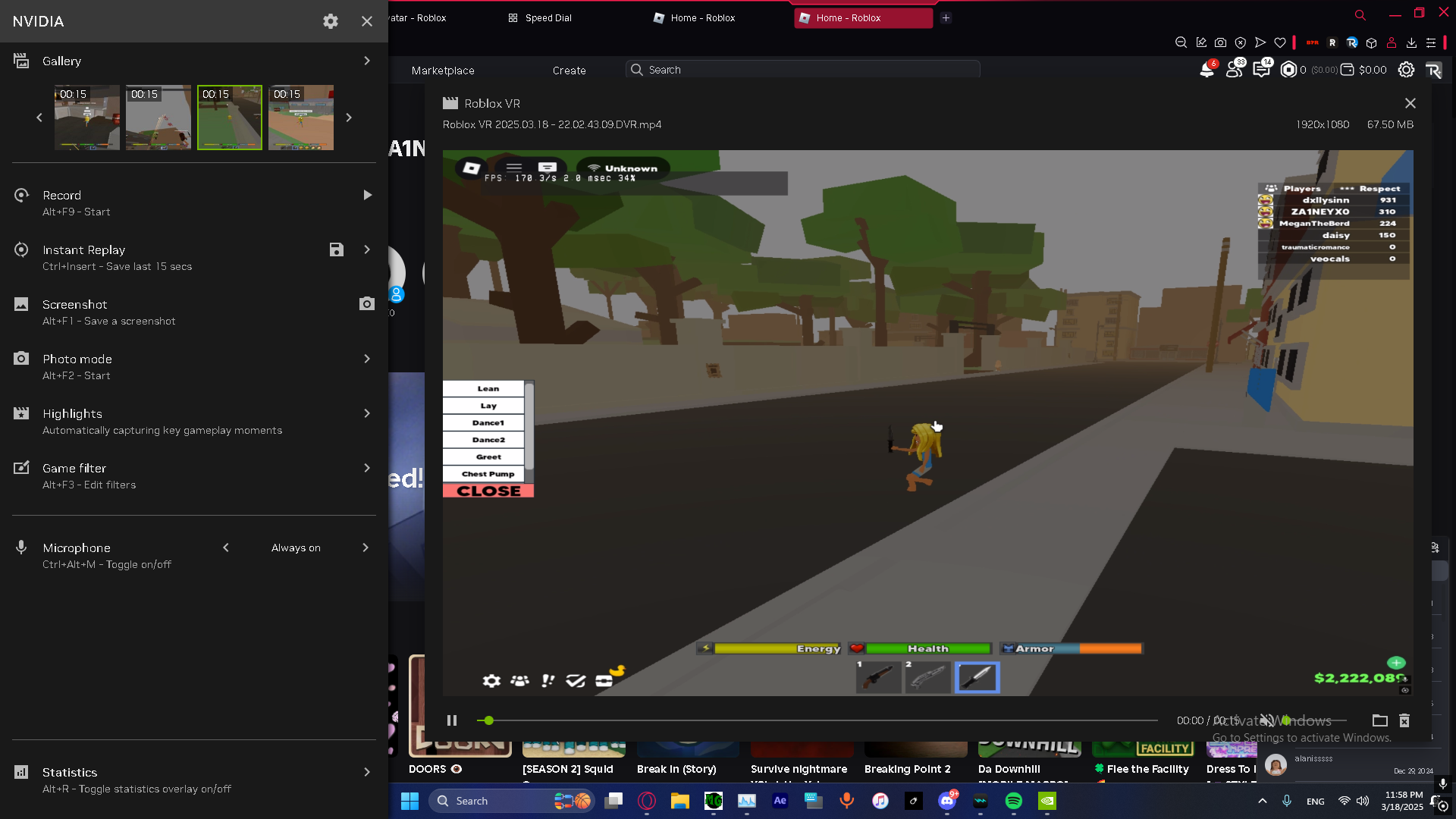Click the NVIDIA icon in the taskbar
Viewport: 1456px width, 819px height.
pyautogui.click(x=1047, y=801)
